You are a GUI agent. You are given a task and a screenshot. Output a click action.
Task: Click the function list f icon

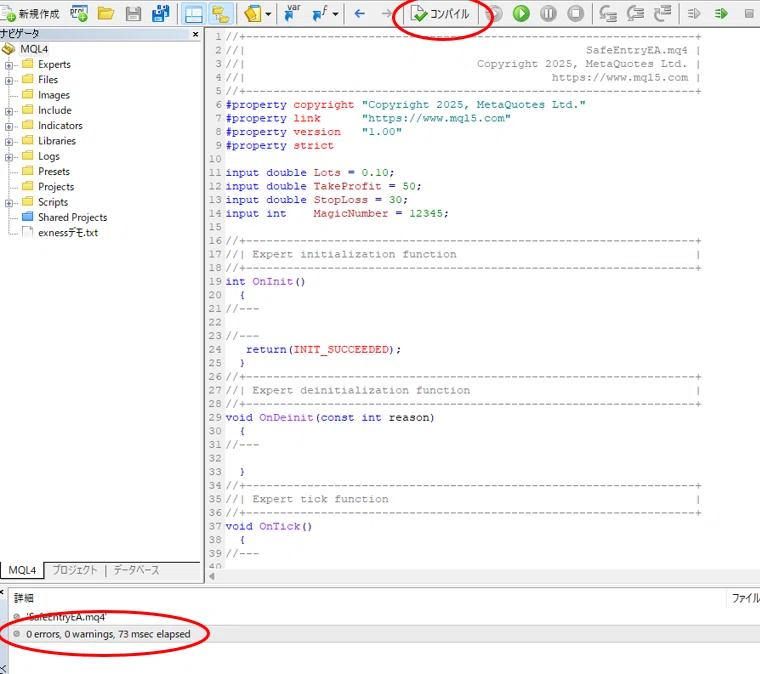(x=320, y=14)
